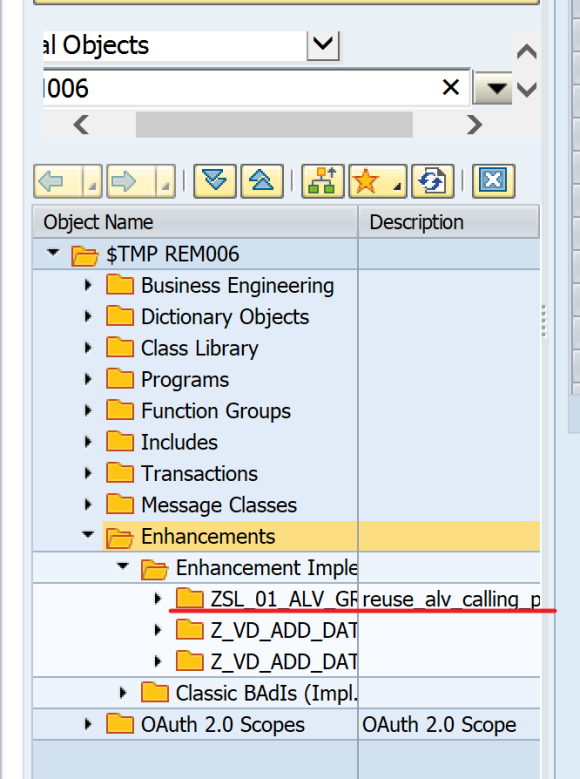Refresh the object list
Viewport: 580px width, 779px height.
[x=432, y=181]
